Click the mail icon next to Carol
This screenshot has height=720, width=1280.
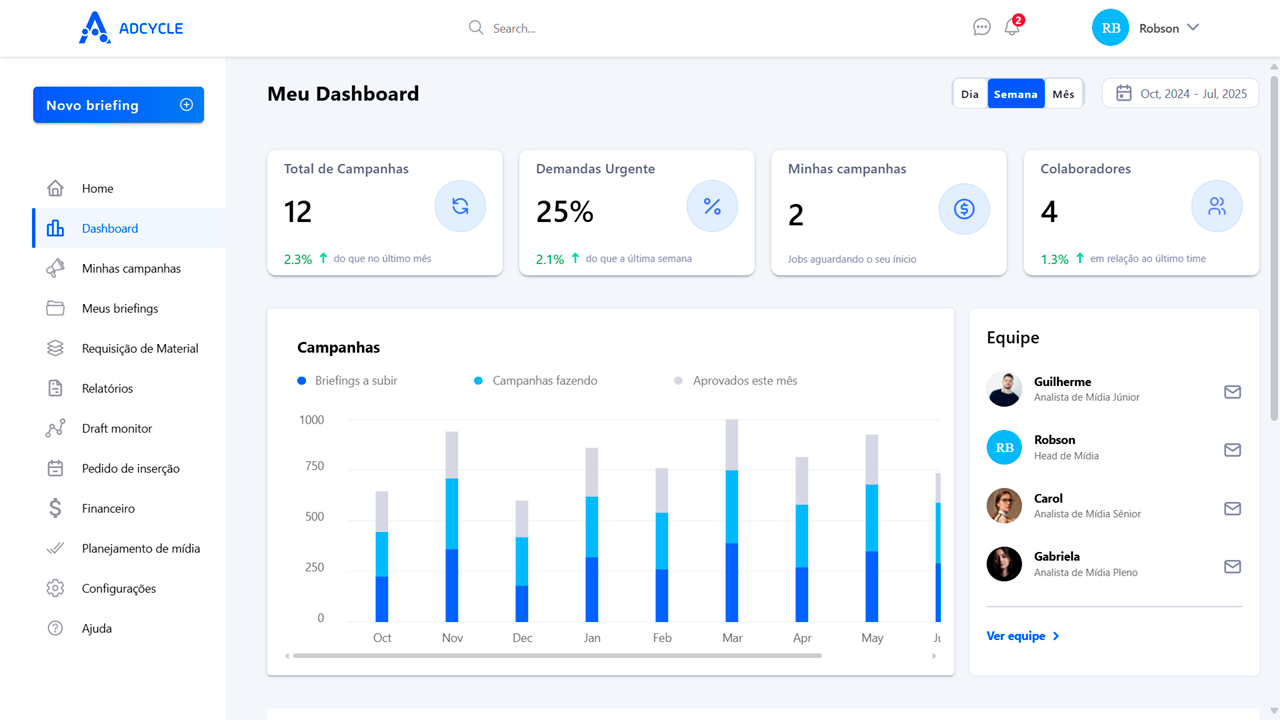tap(1232, 508)
